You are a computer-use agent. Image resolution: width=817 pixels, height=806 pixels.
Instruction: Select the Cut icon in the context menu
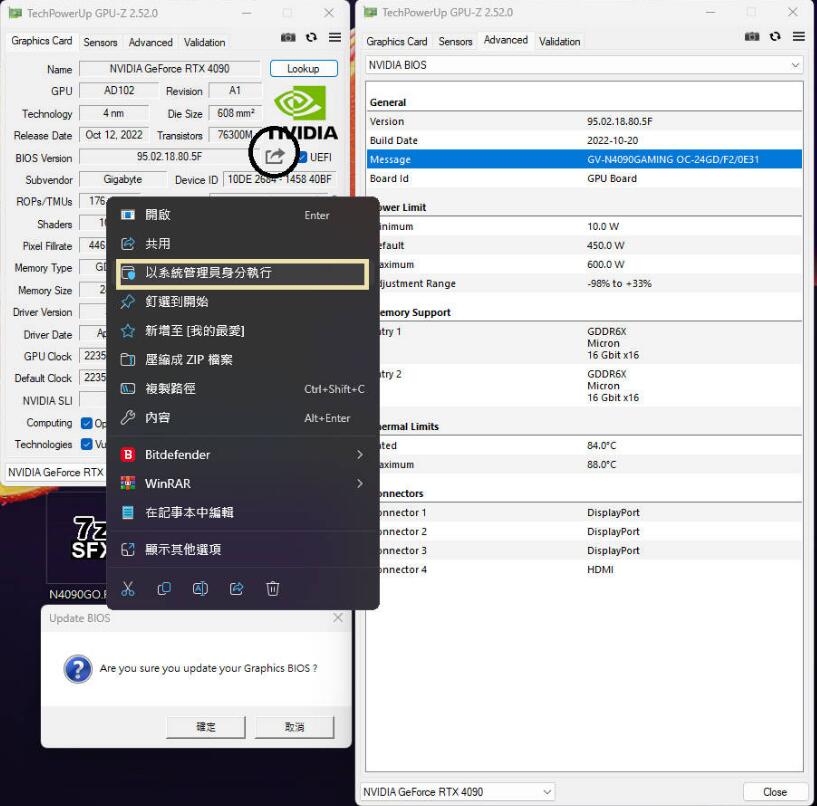point(128,589)
